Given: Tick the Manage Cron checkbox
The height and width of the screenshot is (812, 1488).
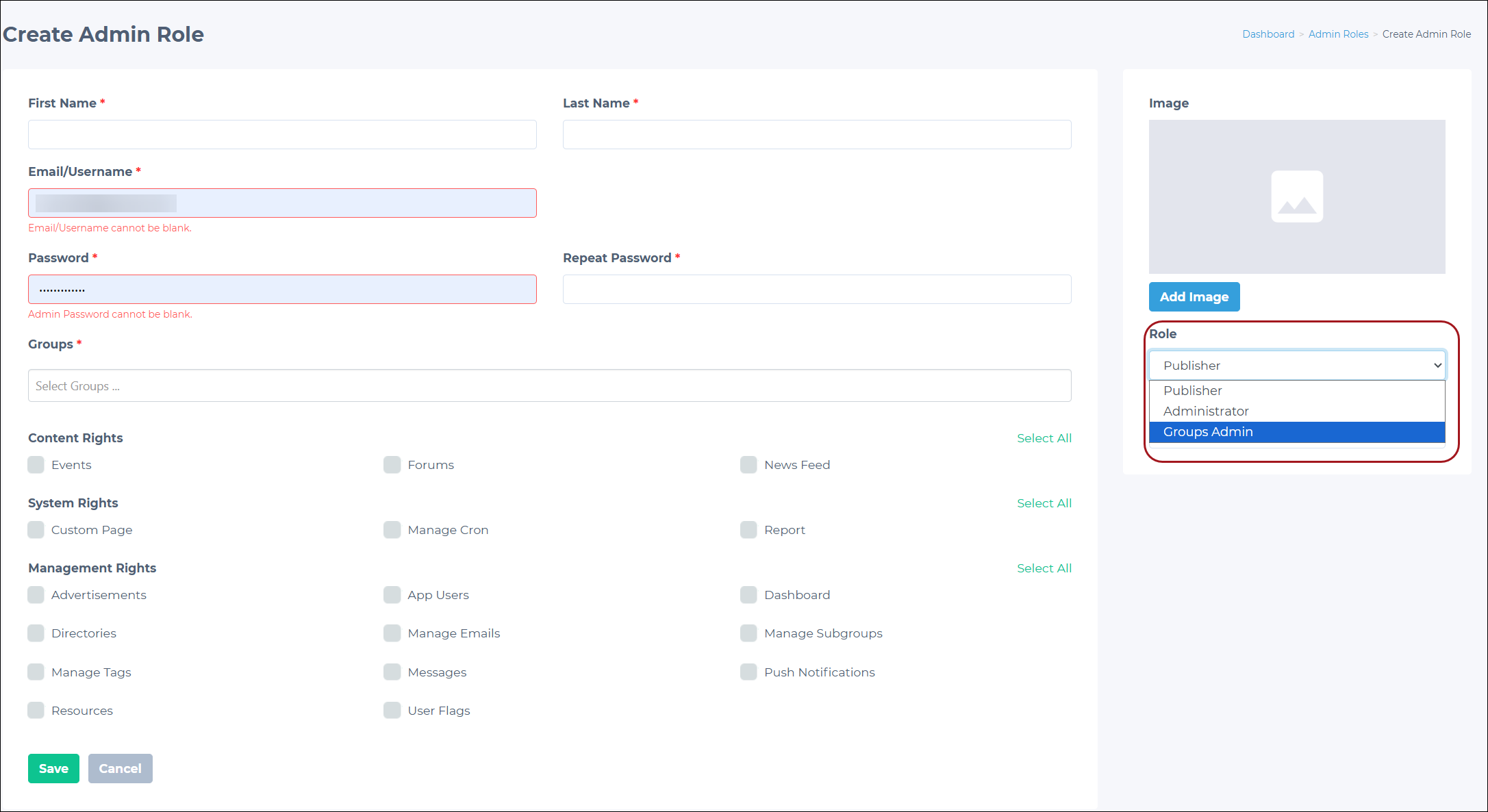Looking at the screenshot, I should 392,530.
